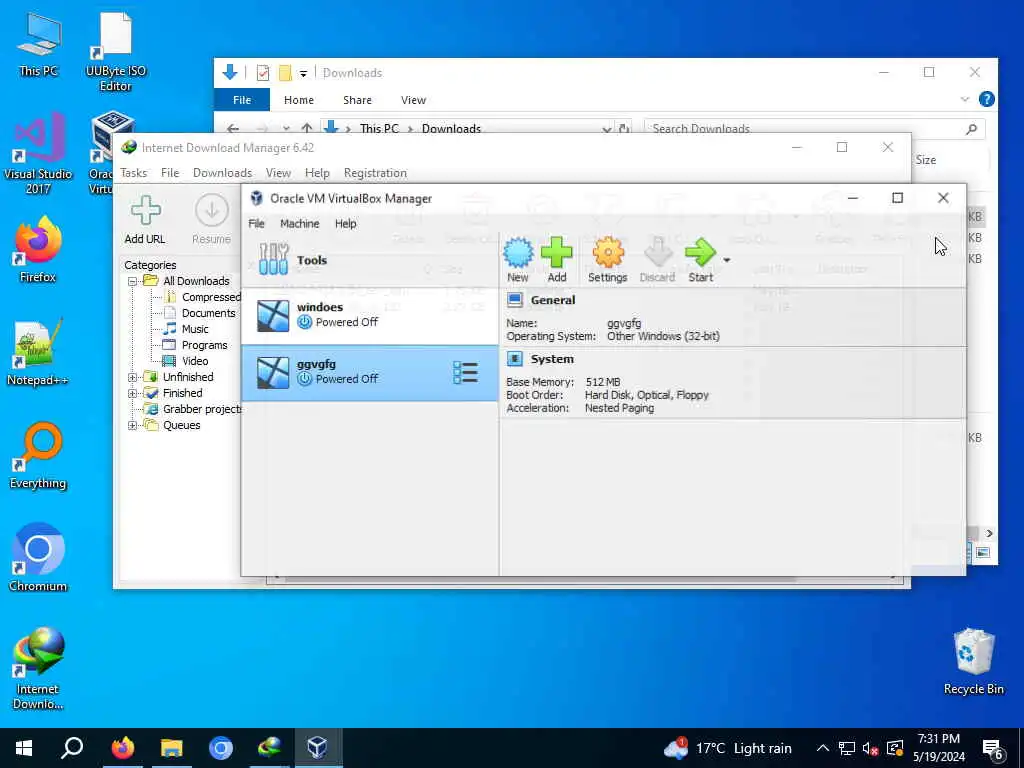Open IDM Registration menu
The image size is (1024, 768).
coord(375,173)
